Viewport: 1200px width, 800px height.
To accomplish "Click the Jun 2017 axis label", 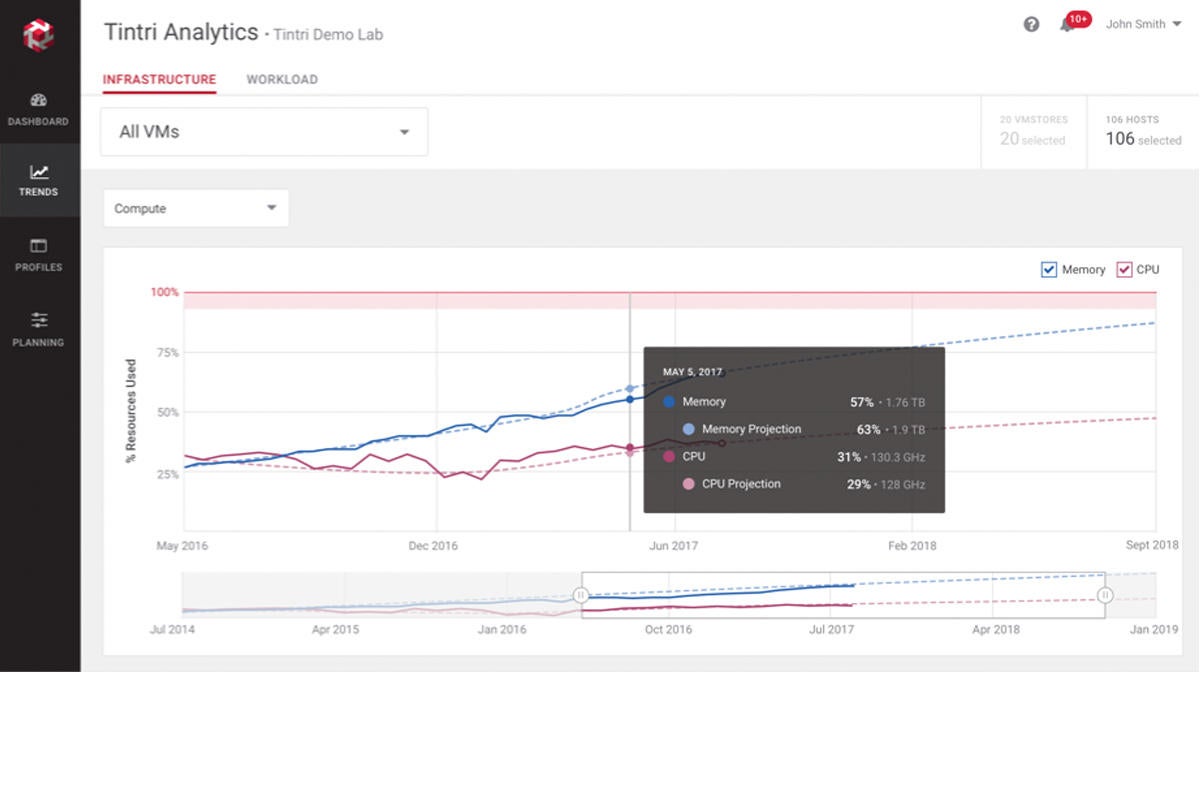I will (674, 545).
